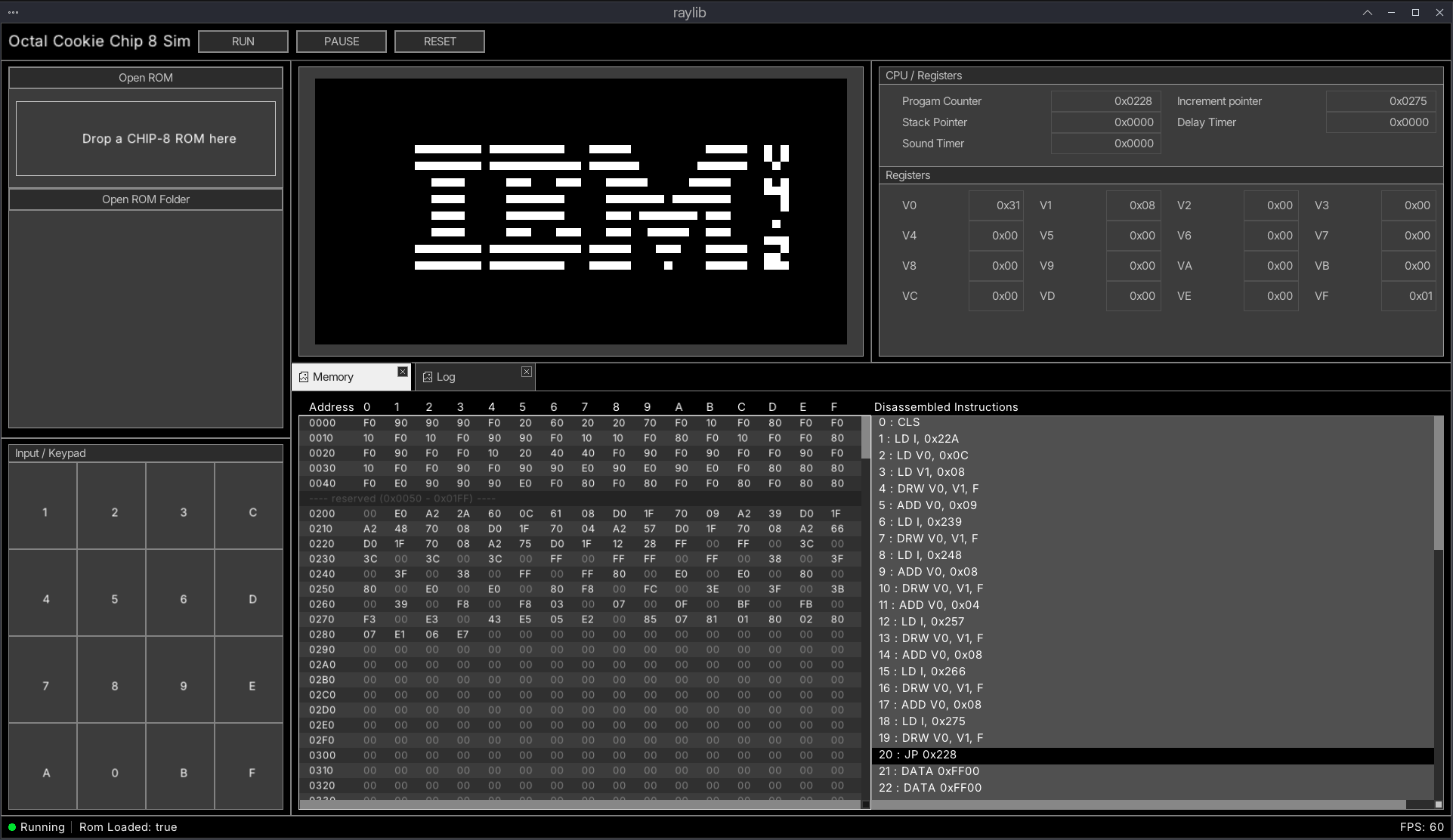This screenshot has height=840, width=1453.
Task: Select instruction '0 : CLS'
Action: (1153, 422)
